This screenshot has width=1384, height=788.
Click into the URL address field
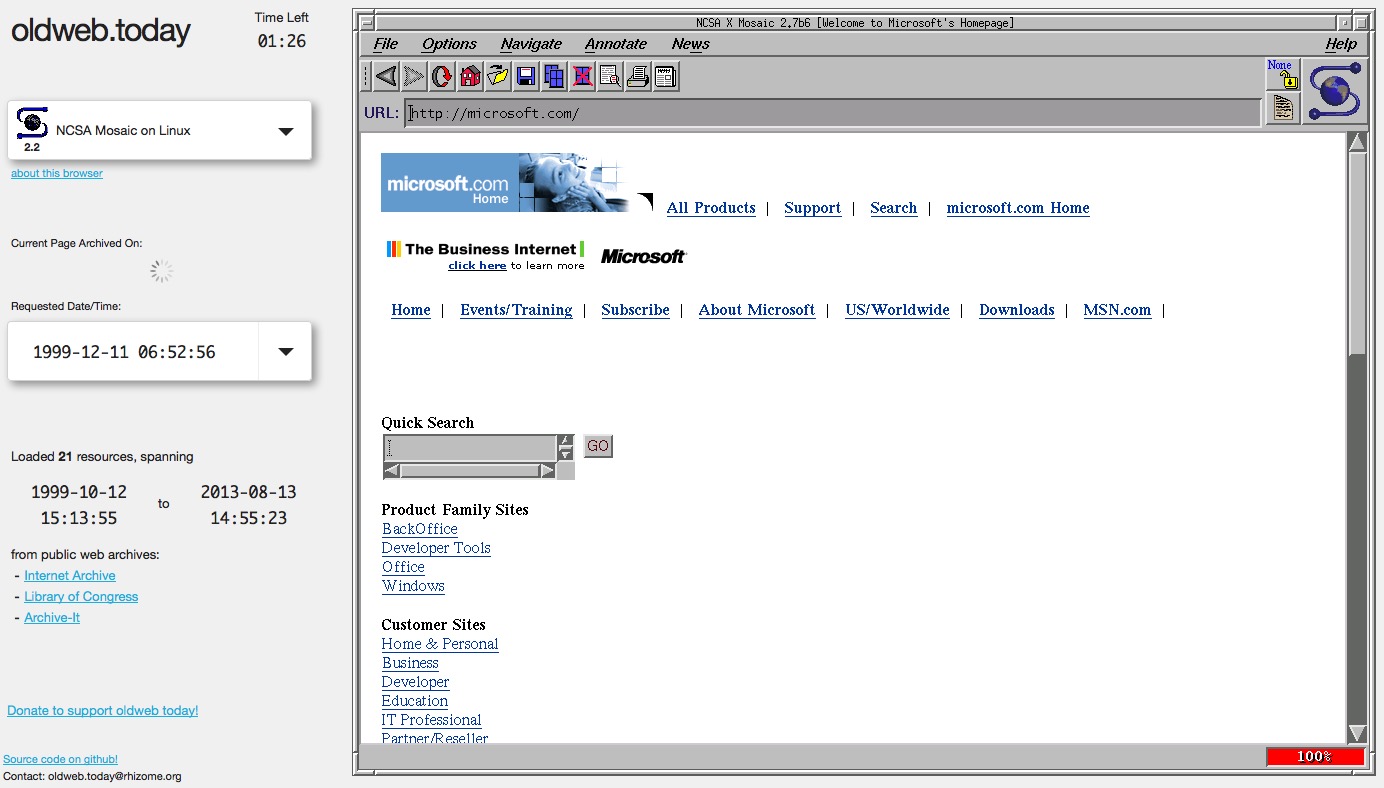[x=833, y=113]
